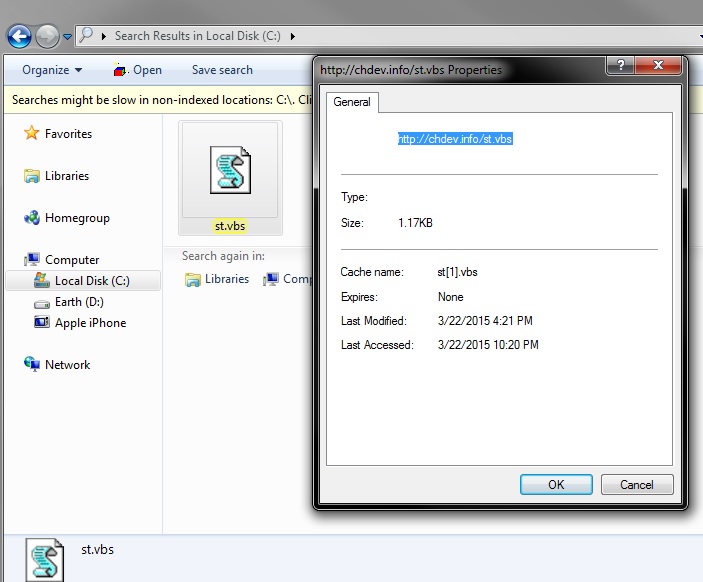The height and width of the screenshot is (582, 703).
Task: Select Apple iPhone in navigation pane
Action: click(x=90, y=323)
